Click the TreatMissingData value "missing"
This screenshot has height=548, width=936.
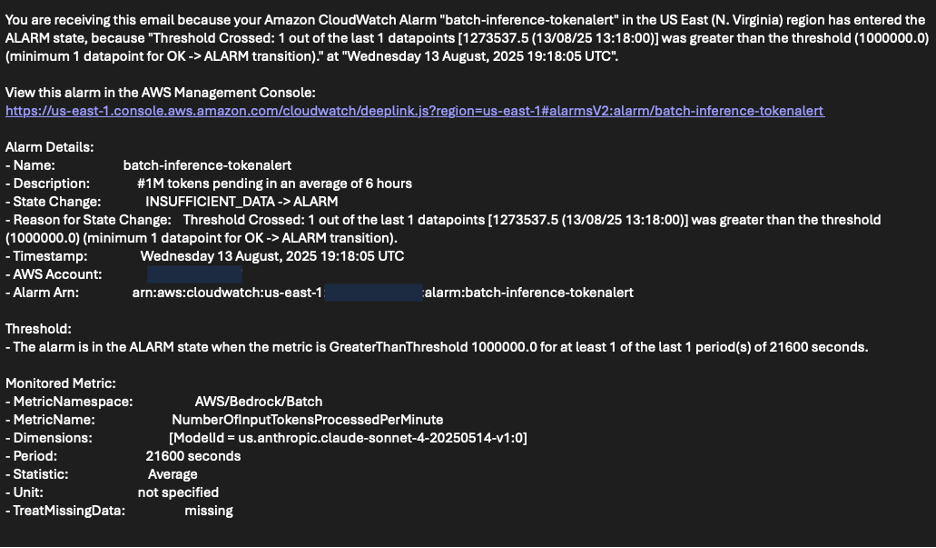(x=209, y=510)
